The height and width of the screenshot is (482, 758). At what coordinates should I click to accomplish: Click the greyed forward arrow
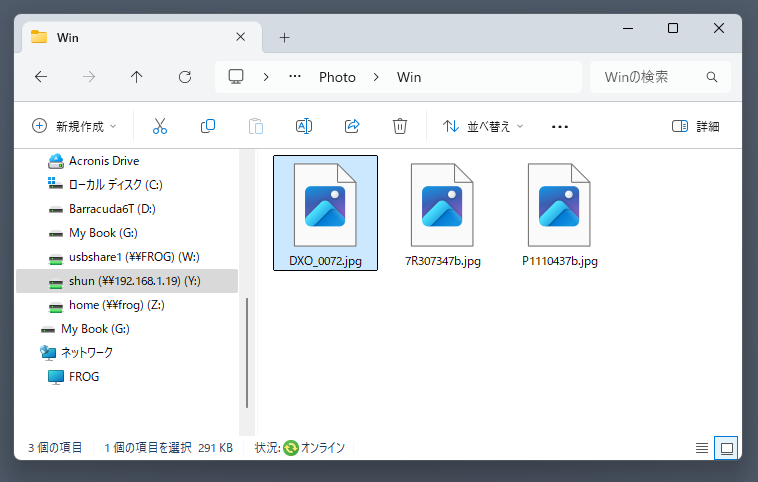pos(89,76)
